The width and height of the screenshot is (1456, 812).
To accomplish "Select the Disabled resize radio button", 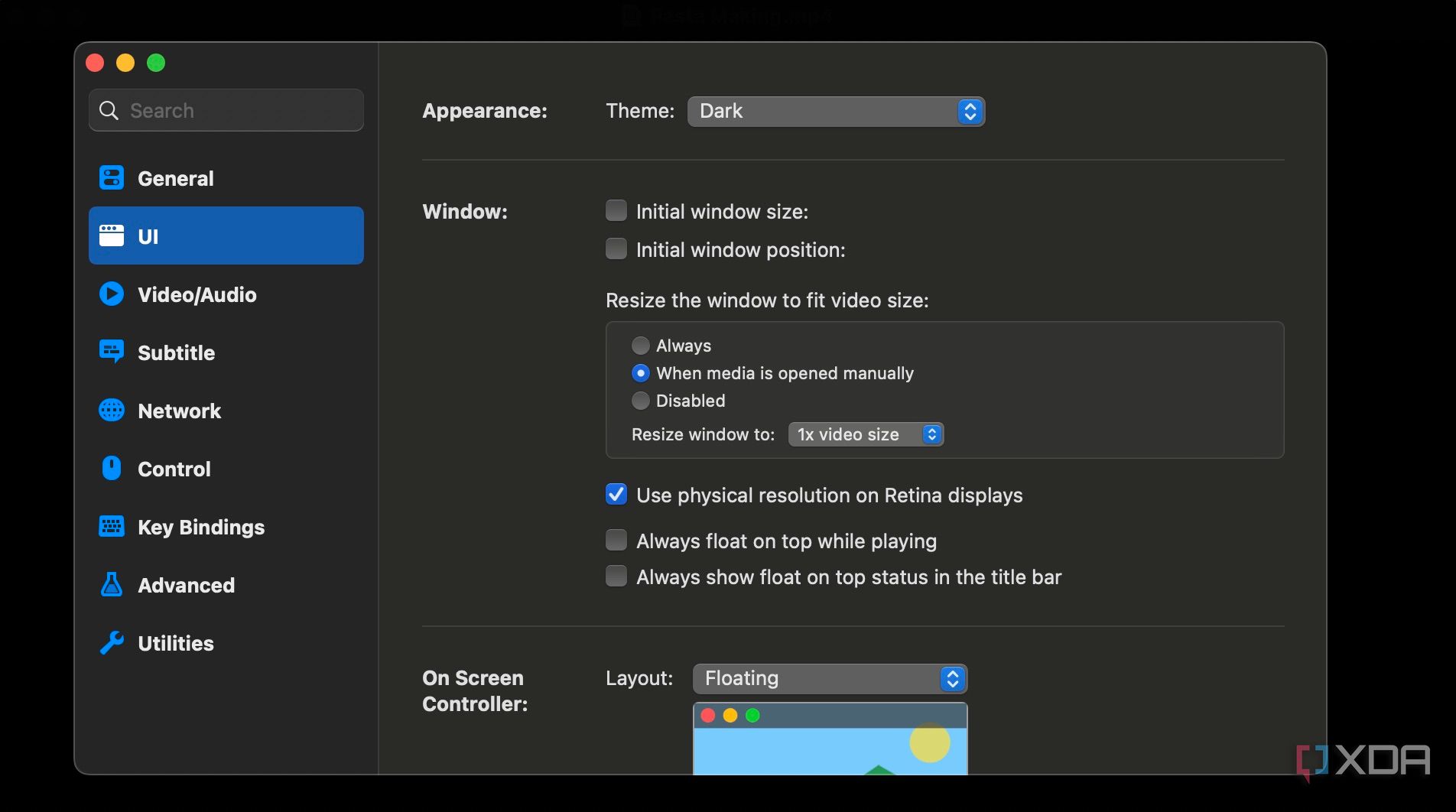I will click(x=641, y=401).
